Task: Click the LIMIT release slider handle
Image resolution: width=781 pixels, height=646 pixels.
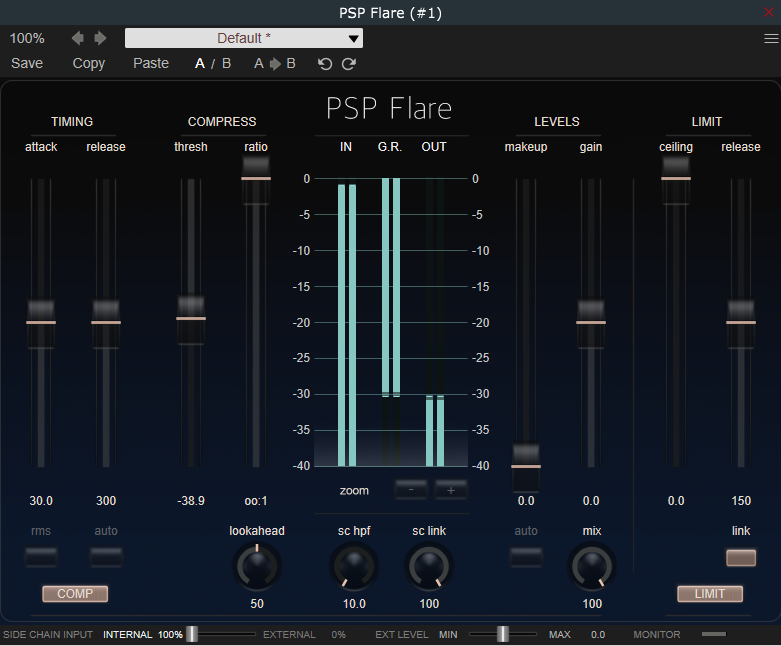Action: pyautogui.click(x=741, y=323)
